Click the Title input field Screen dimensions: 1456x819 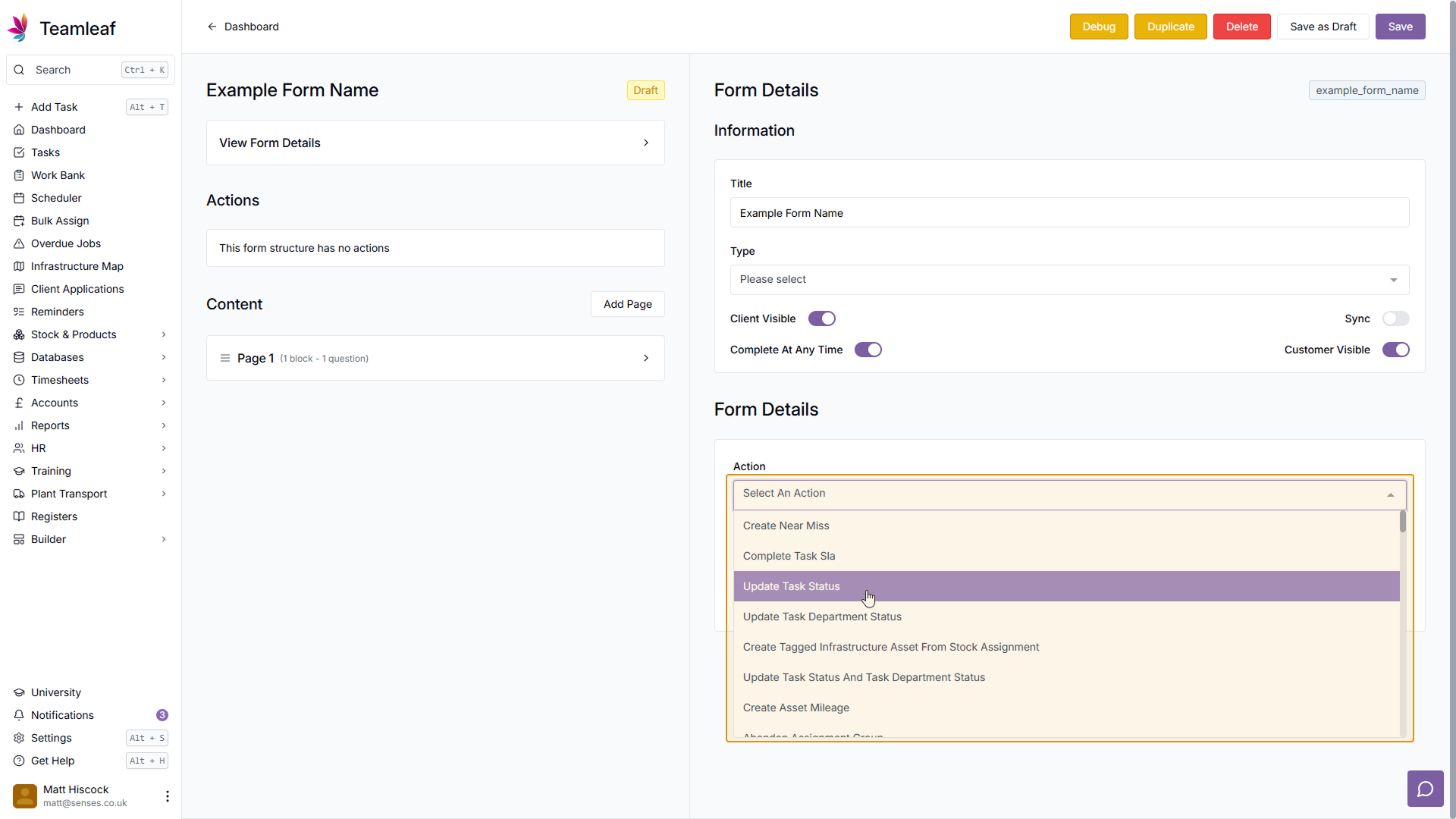[1069, 213]
